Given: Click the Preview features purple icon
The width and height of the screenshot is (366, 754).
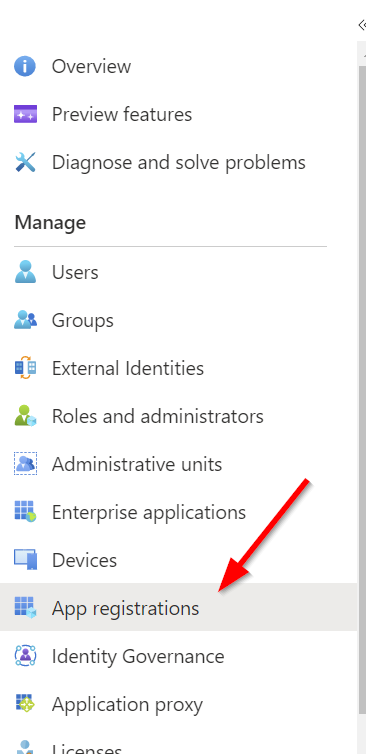Looking at the screenshot, I should tap(25, 114).
